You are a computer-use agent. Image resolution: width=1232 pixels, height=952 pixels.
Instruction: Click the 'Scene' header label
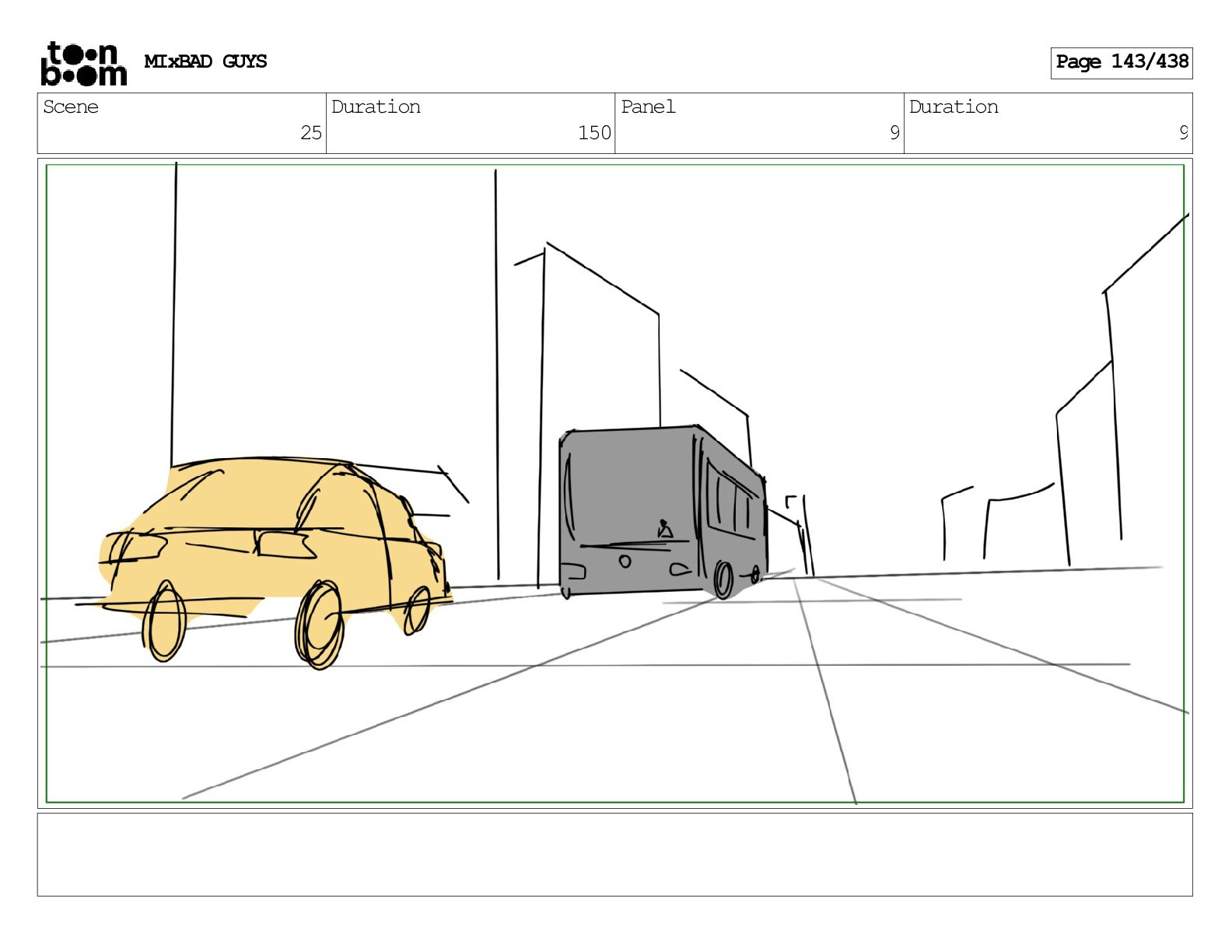click(71, 107)
